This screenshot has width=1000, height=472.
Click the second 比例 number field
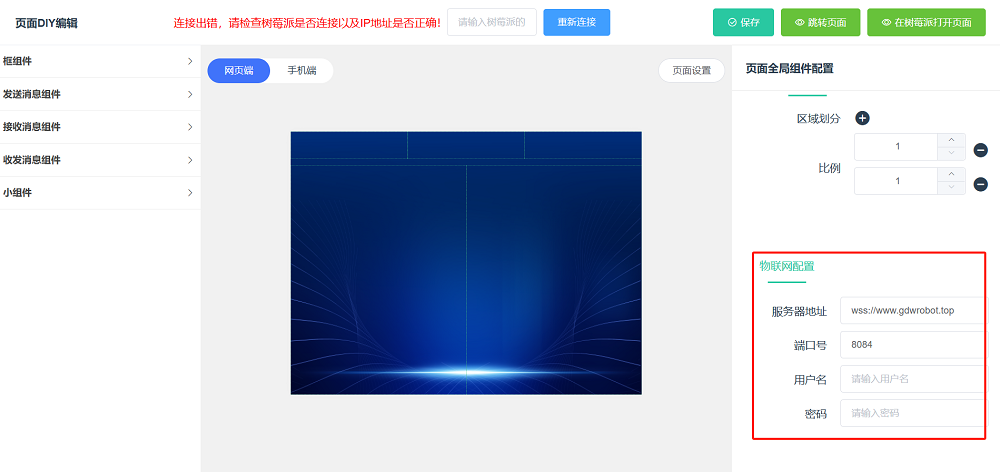click(897, 181)
